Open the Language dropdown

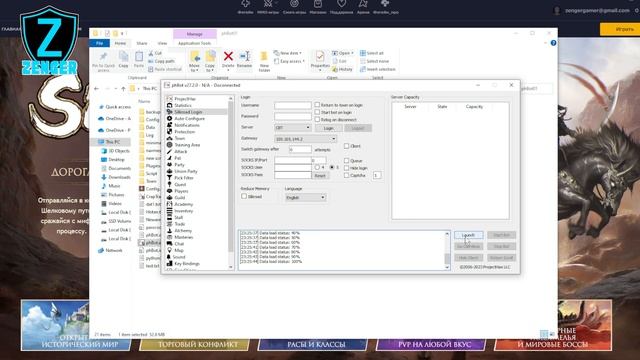click(x=305, y=198)
